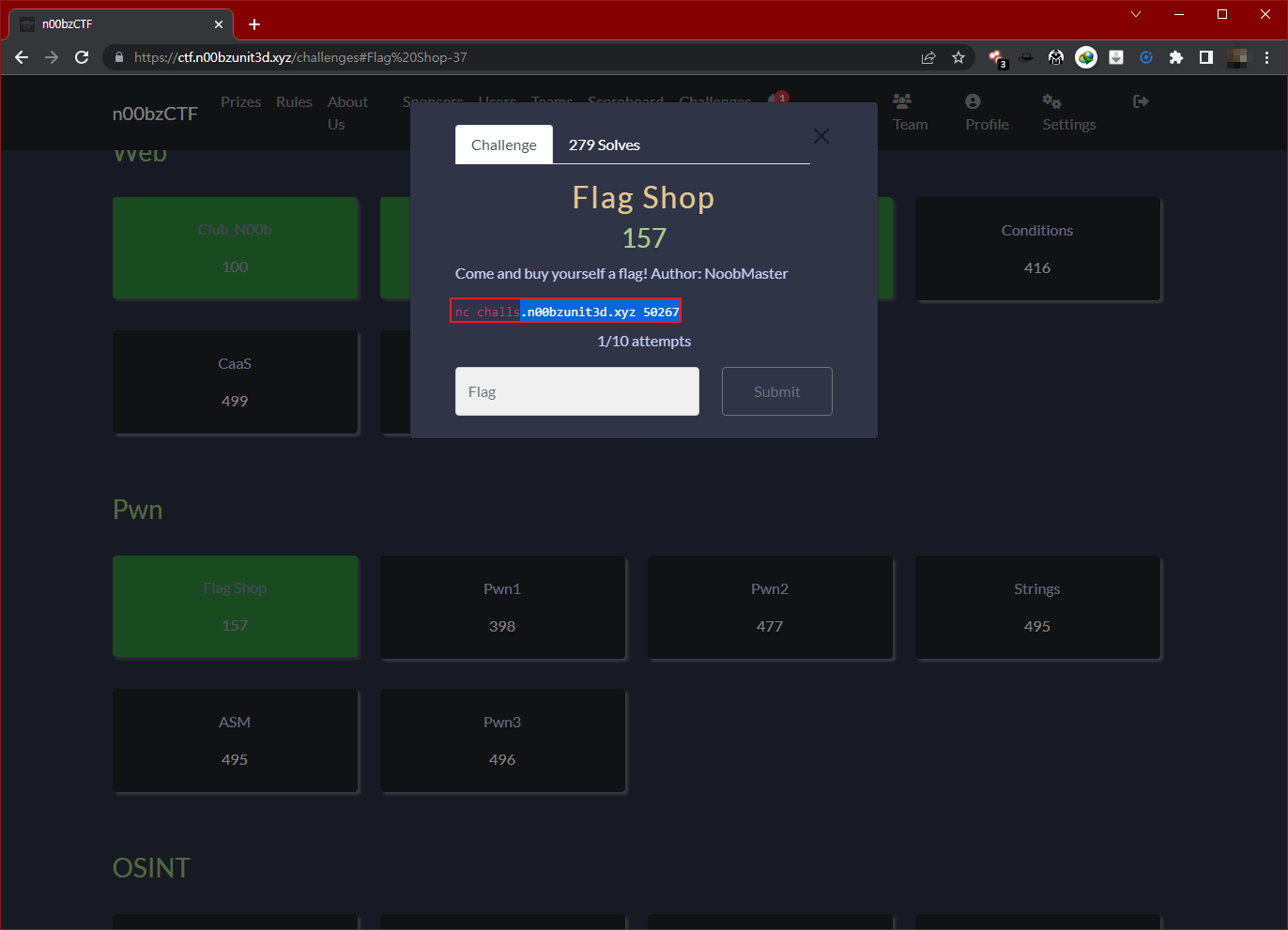Image resolution: width=1288 pixels, height=930 pixels.
Task: Click the black-and-white mask extension icon
Action: pos(1056,57)
